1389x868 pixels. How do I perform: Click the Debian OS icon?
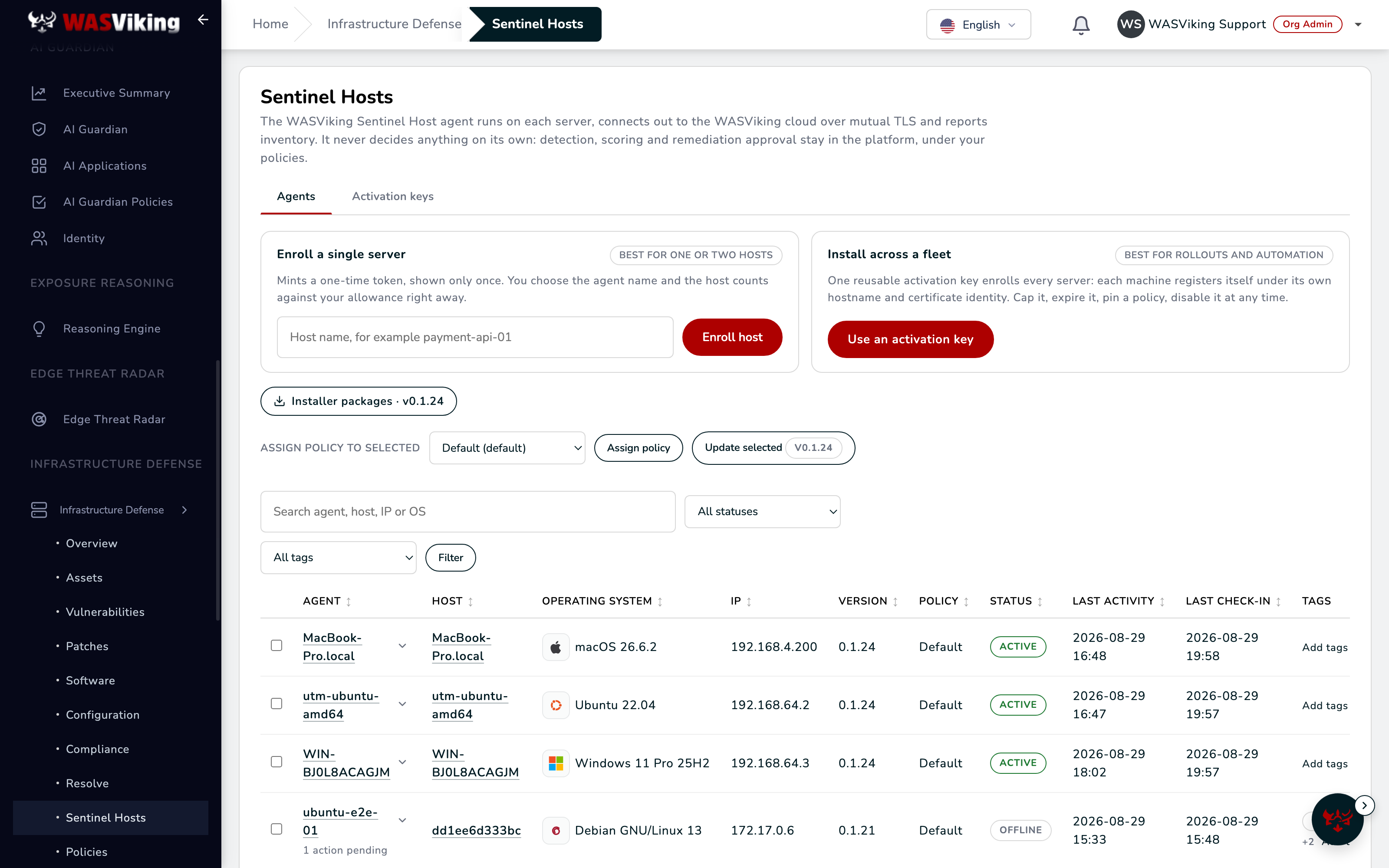556,831
